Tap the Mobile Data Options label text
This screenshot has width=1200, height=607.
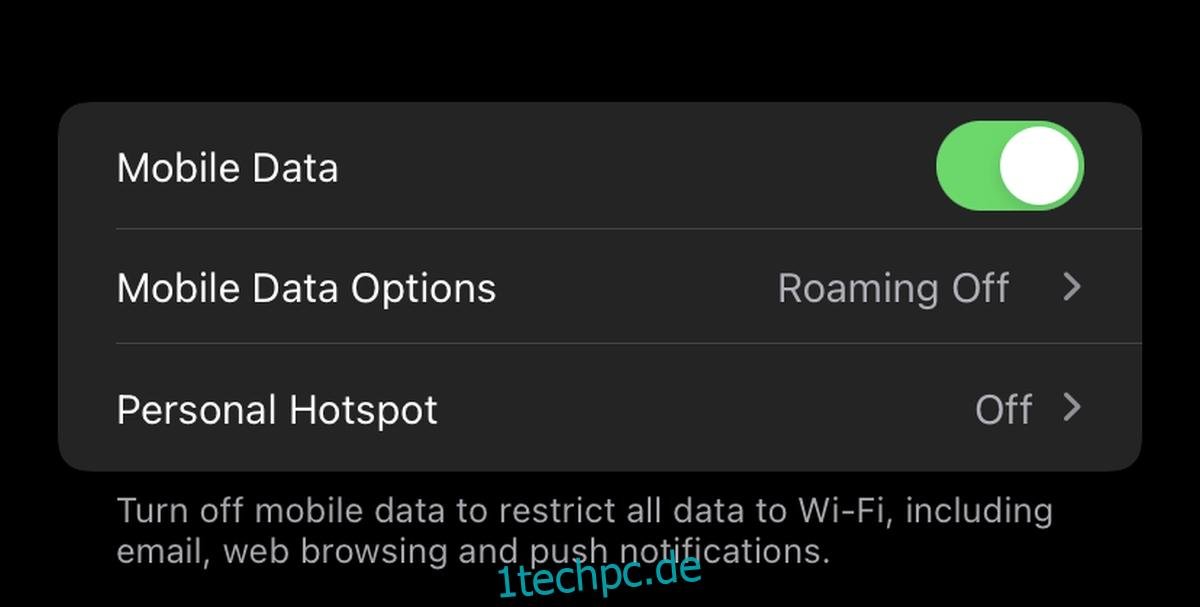tap(306, 288)
